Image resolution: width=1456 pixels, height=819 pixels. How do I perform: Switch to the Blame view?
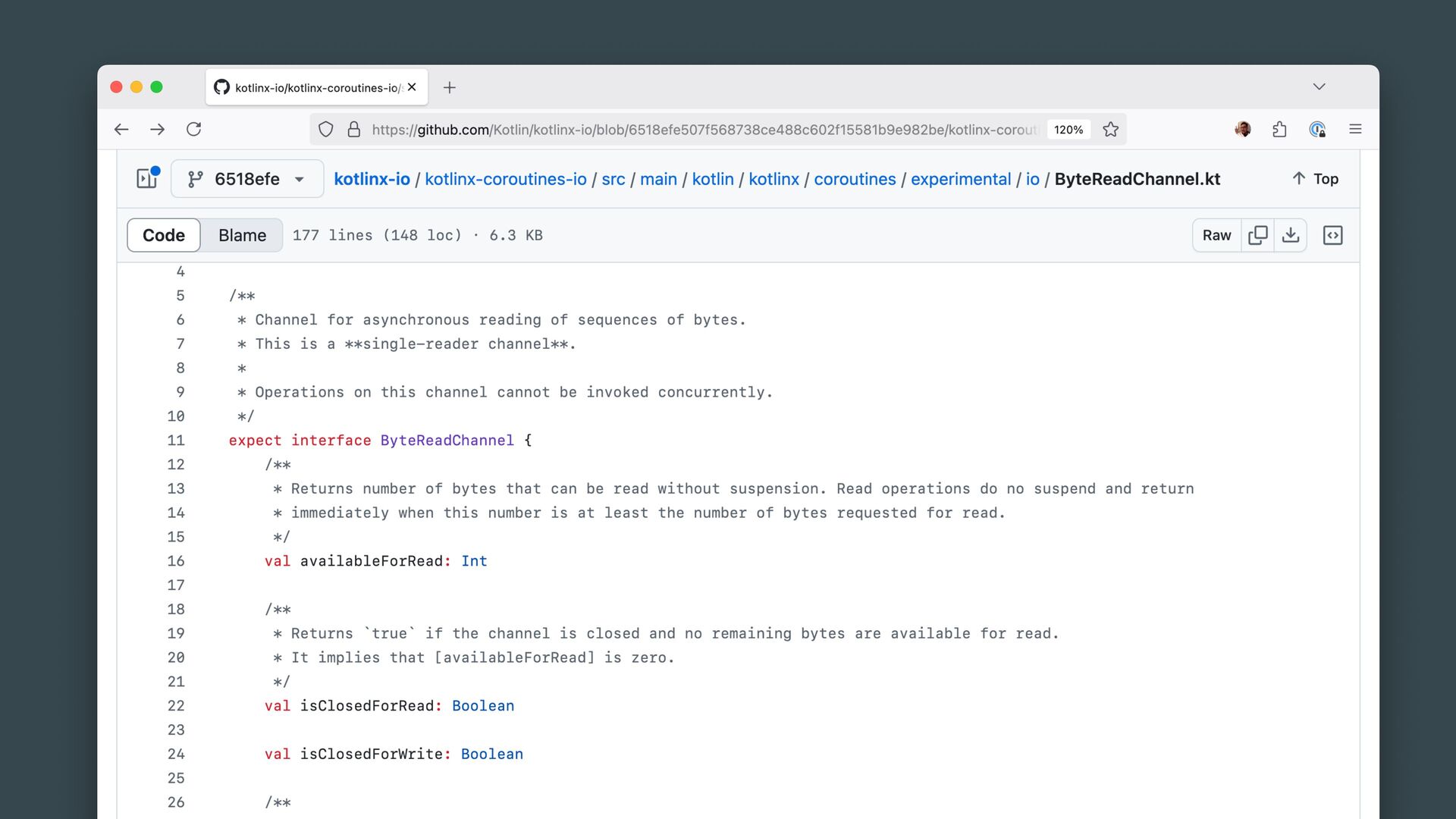tap(243, 235)
